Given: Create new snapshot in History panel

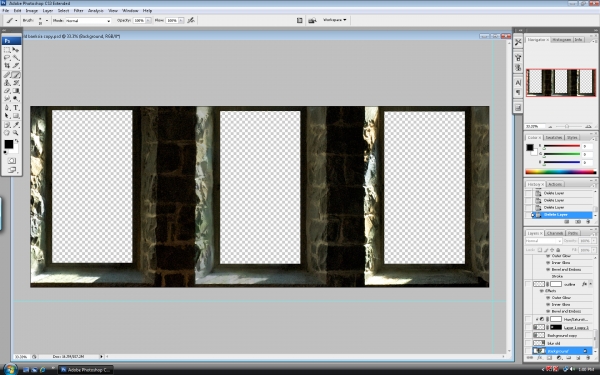Looking at the screenshot, I should 578,222.
